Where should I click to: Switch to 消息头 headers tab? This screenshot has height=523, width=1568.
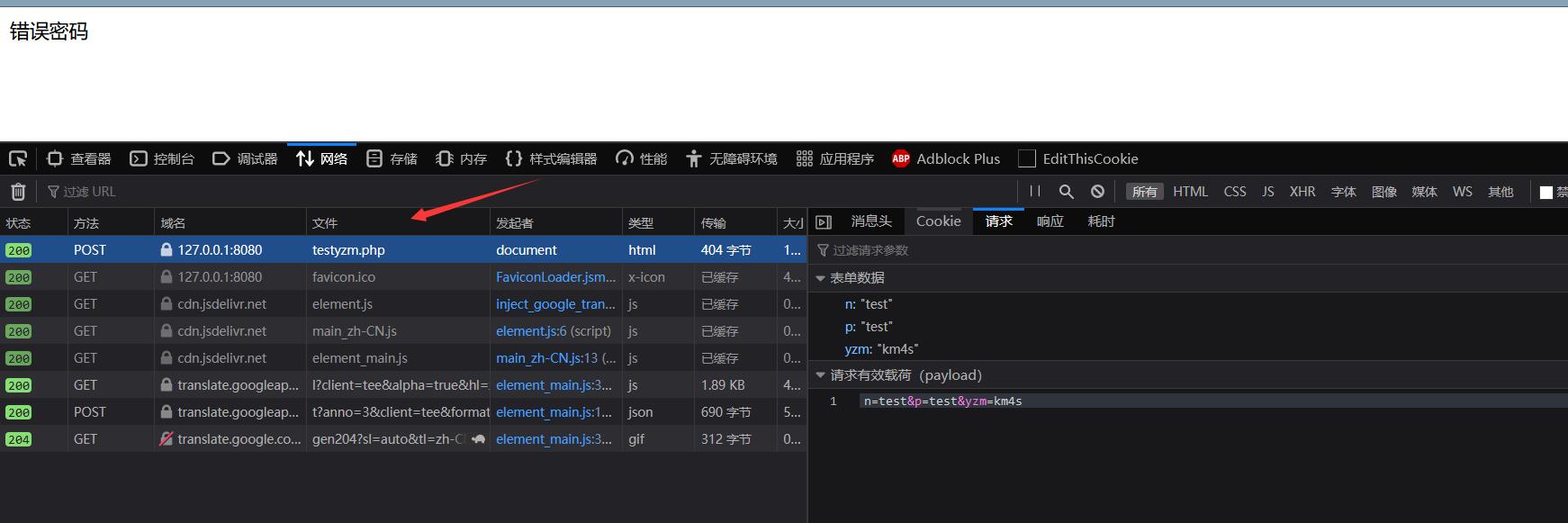871,221
